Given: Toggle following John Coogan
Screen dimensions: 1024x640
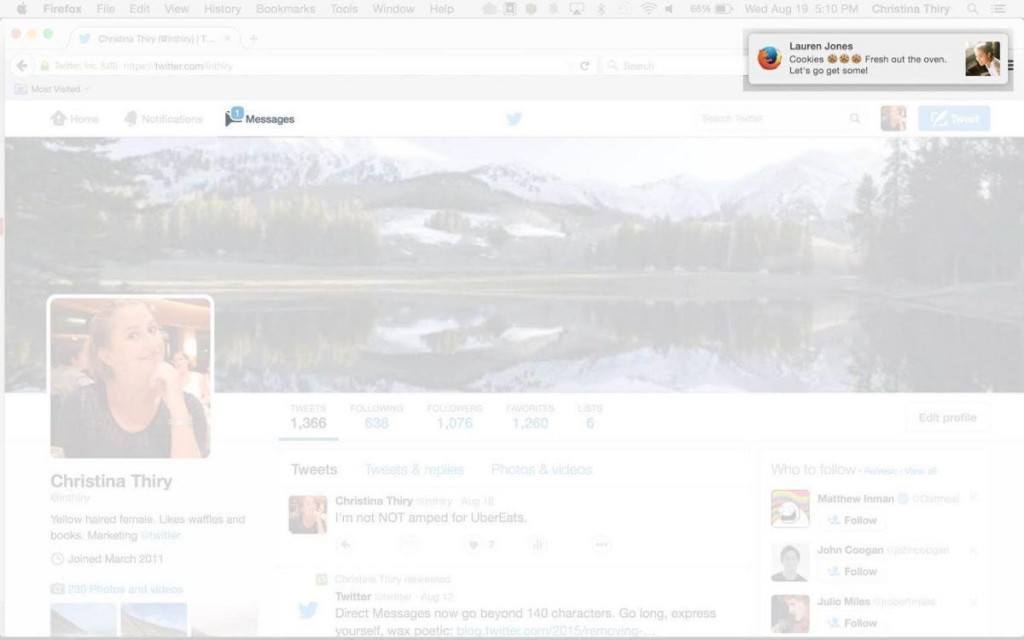Looking at the screenshot, I should [x=852, y=571].
